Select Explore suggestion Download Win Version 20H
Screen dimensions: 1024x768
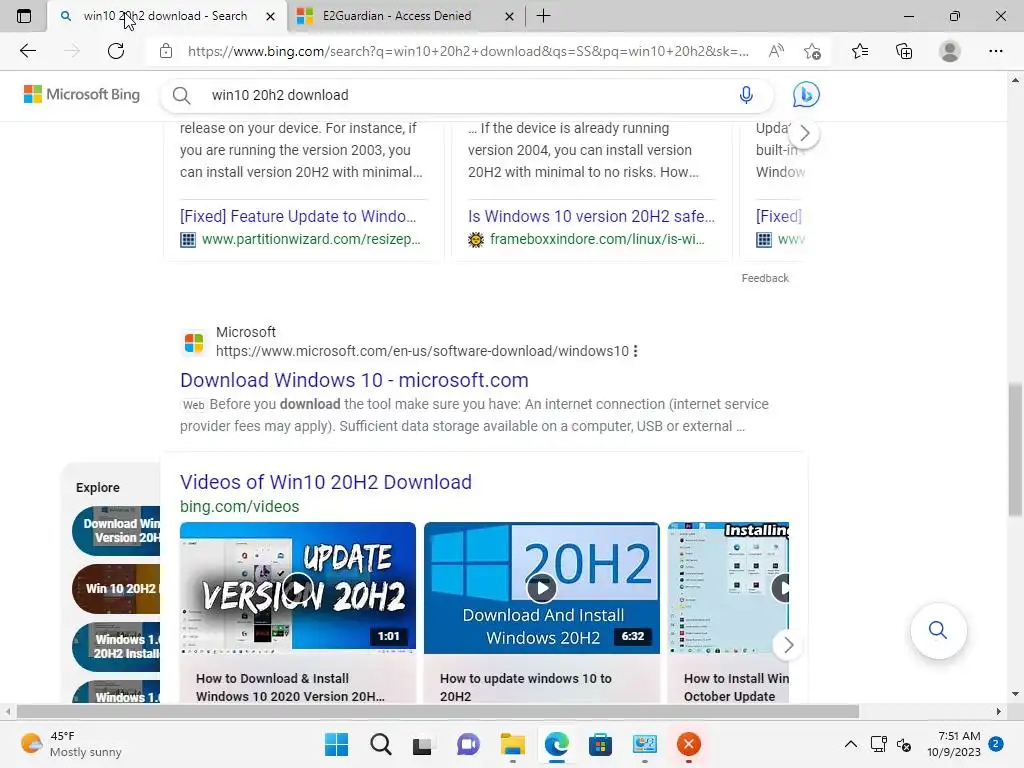tap(116, 531)
